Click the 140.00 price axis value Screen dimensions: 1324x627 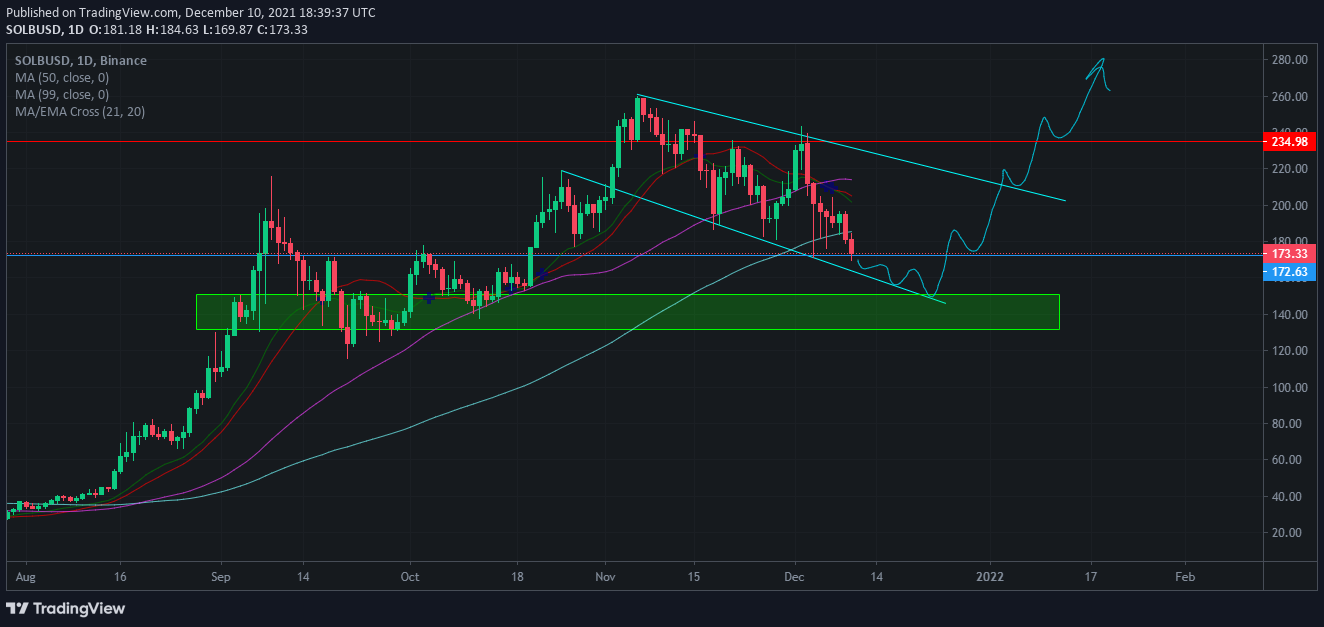click(1290, 315)
